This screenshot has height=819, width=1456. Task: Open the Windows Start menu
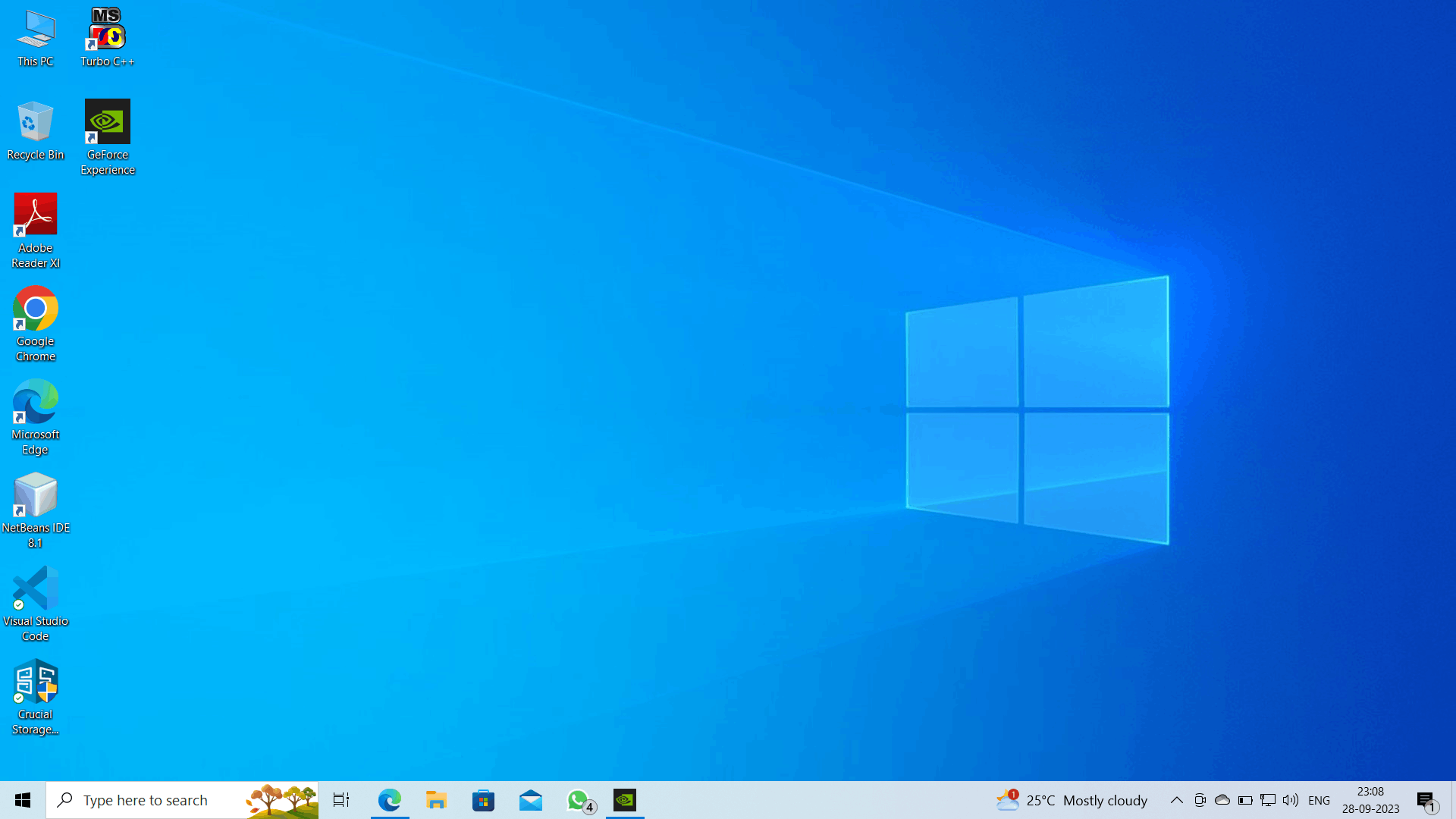23,800
